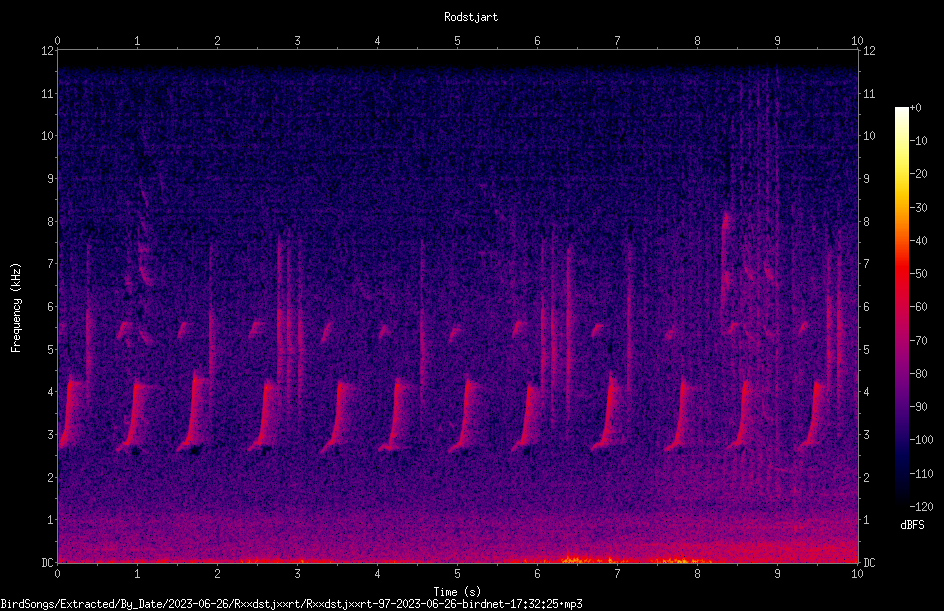The width and height of the screenshot is (944, 611).
Task: Click the 7 tick on the bottom time axis
Action: 617,574
